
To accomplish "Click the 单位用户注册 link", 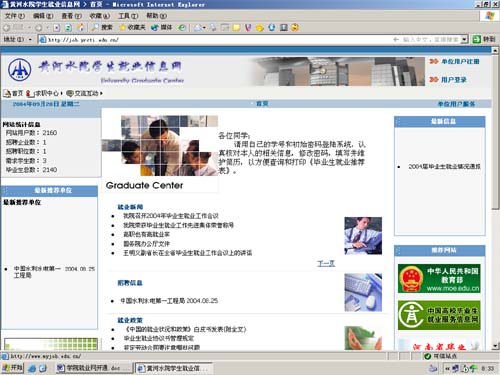I will (460, 61).
